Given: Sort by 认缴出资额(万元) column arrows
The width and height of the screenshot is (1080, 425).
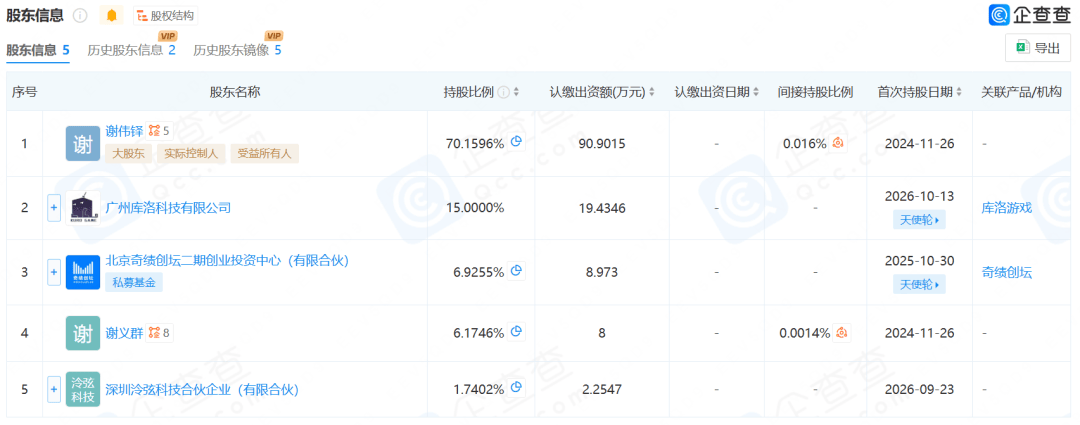Looking at the screenshot, I should point(652,92).
